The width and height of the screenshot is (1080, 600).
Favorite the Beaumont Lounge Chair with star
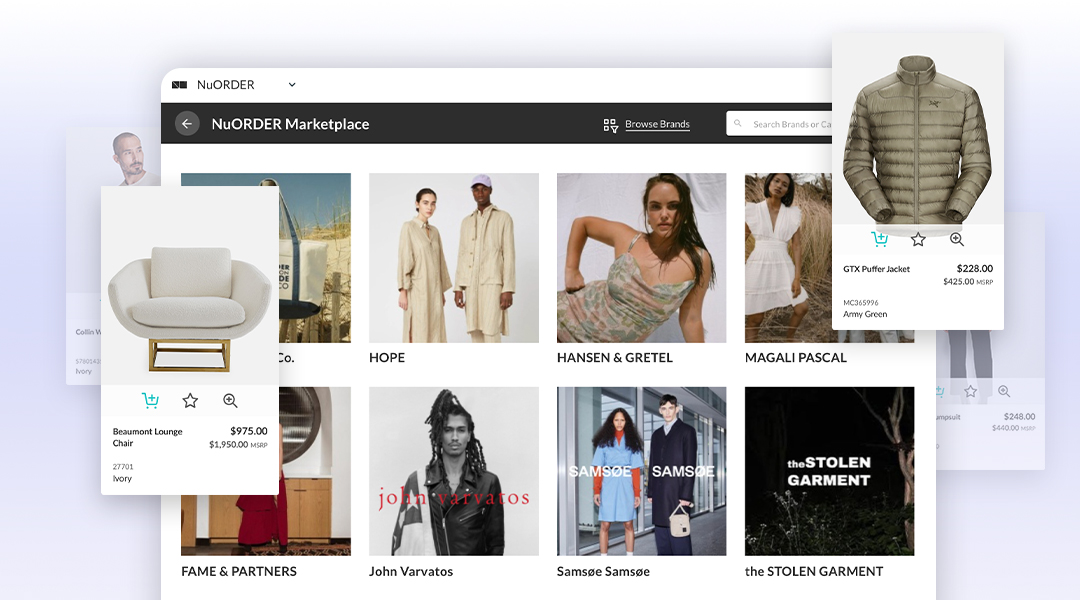pos(190,401)
